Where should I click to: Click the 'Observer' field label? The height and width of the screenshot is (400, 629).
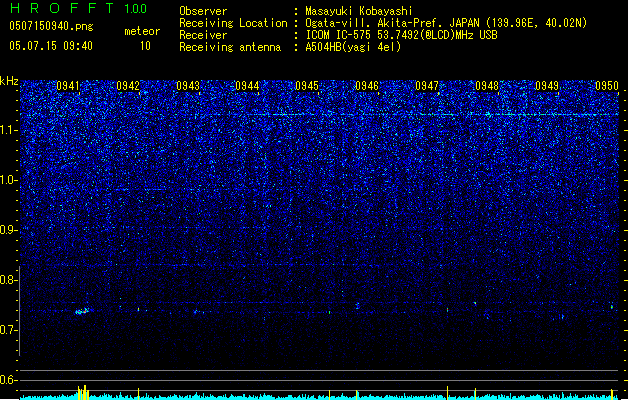coord(203,11)
